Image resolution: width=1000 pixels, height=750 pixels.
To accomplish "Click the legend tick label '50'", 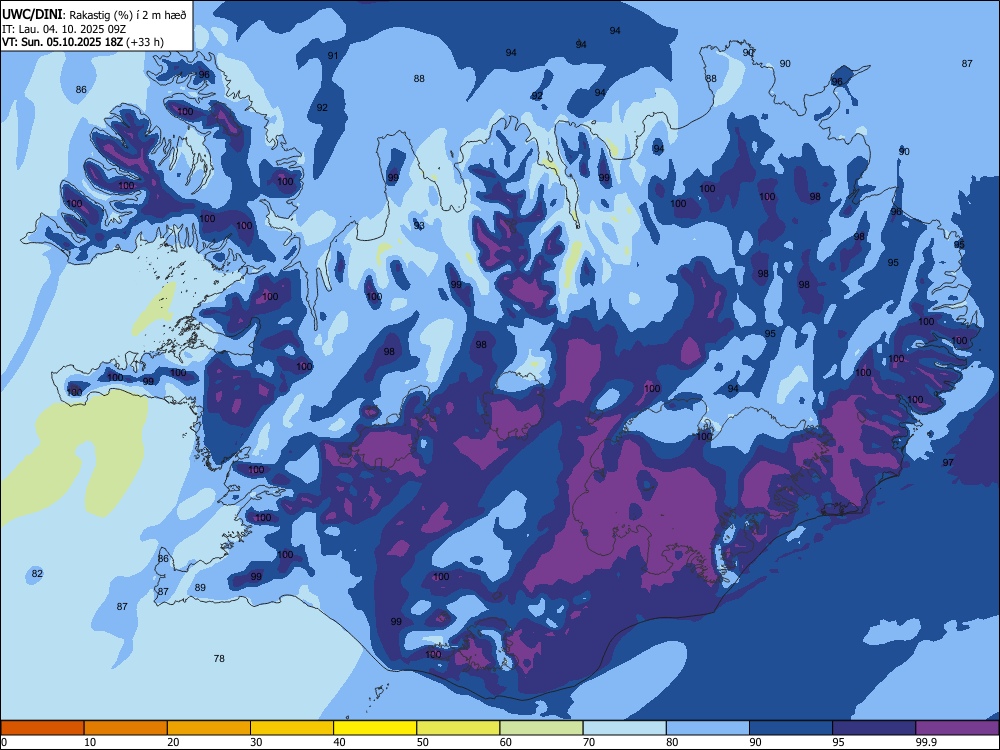I will point(423,742).
